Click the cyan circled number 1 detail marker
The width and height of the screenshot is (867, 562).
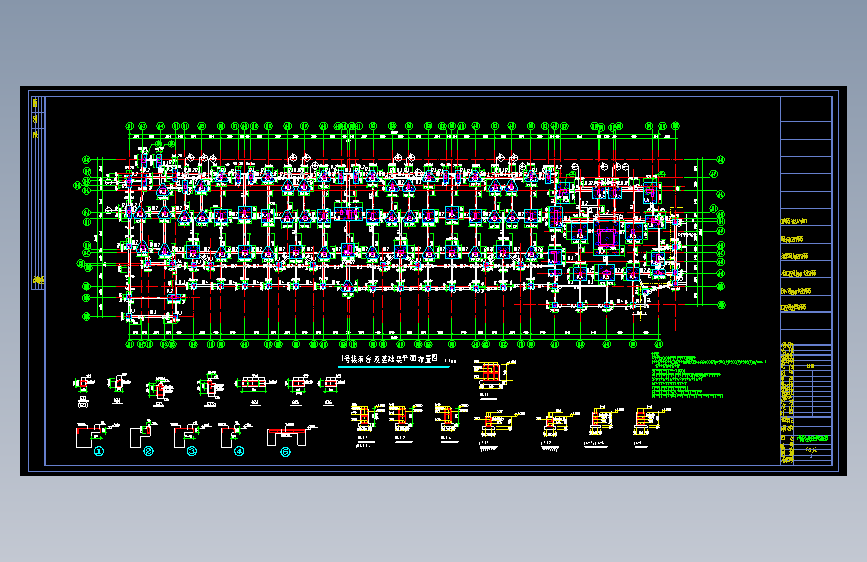coord(99,451)
